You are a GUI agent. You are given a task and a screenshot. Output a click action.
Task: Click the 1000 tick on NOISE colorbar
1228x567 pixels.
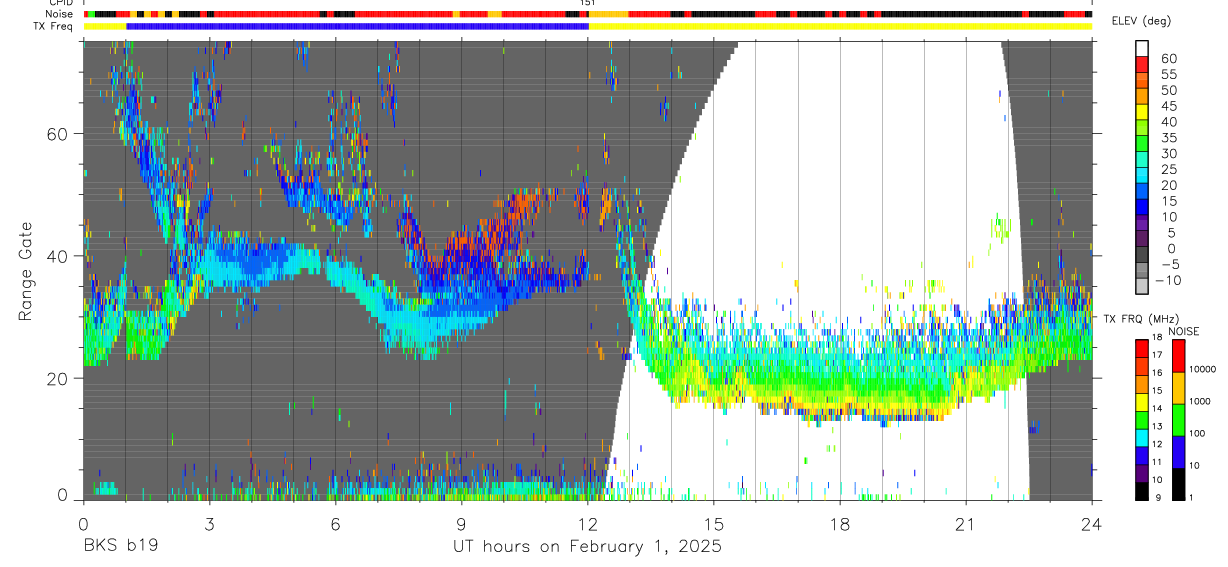click(x=1201, y=401)
